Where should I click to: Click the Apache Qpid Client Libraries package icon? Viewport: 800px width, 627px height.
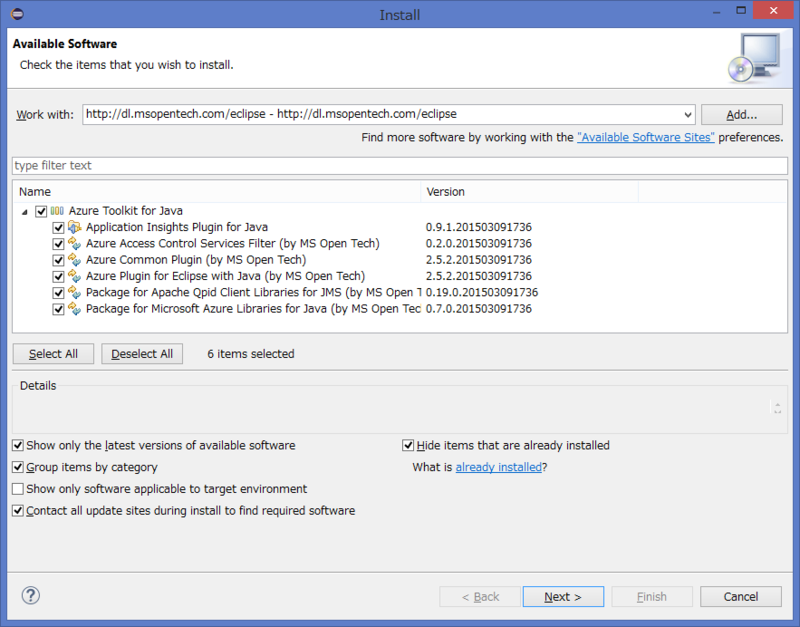coord(74,292)
